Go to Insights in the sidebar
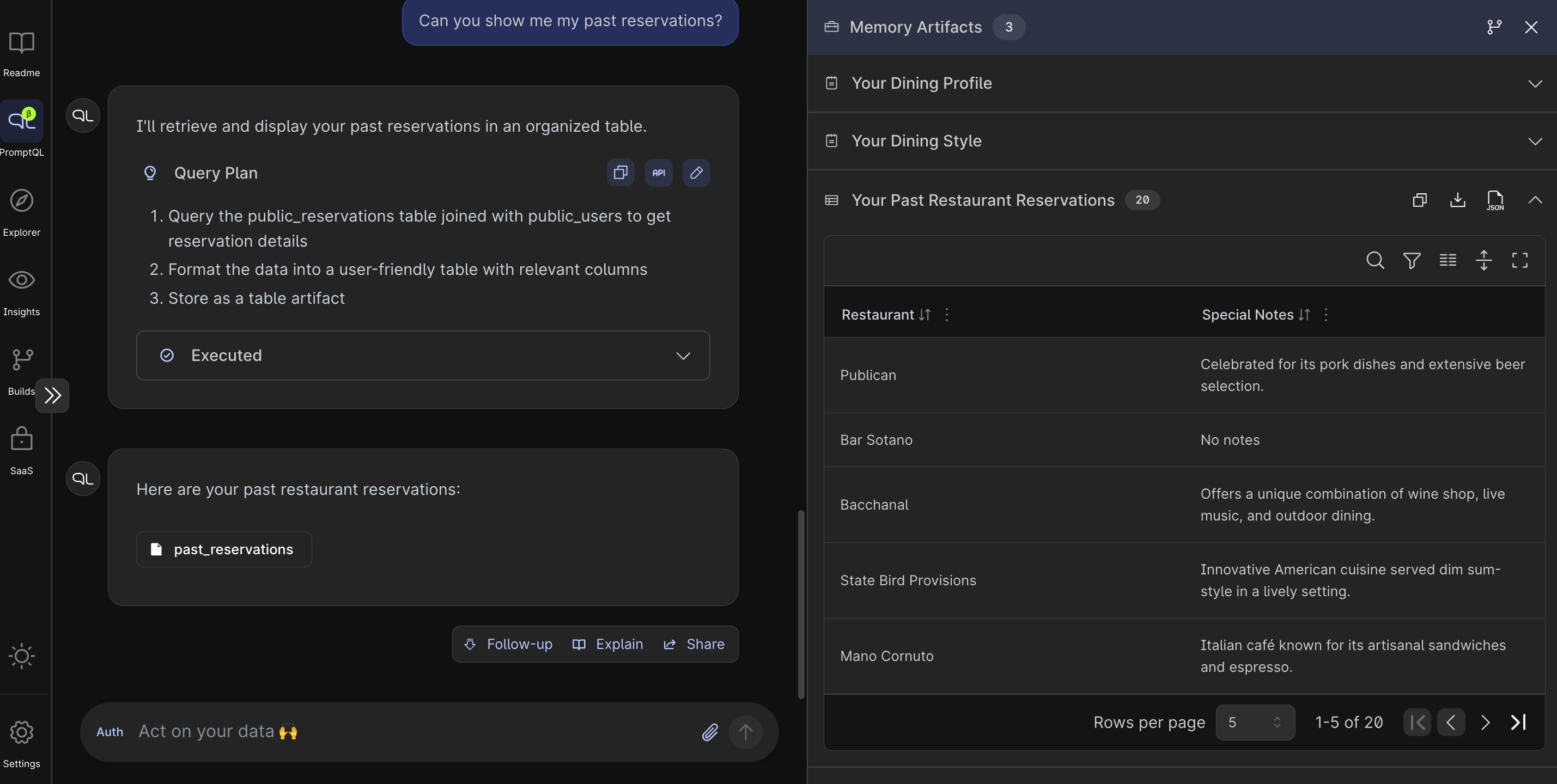1557x784 pixels. click(x=22, y=291)
